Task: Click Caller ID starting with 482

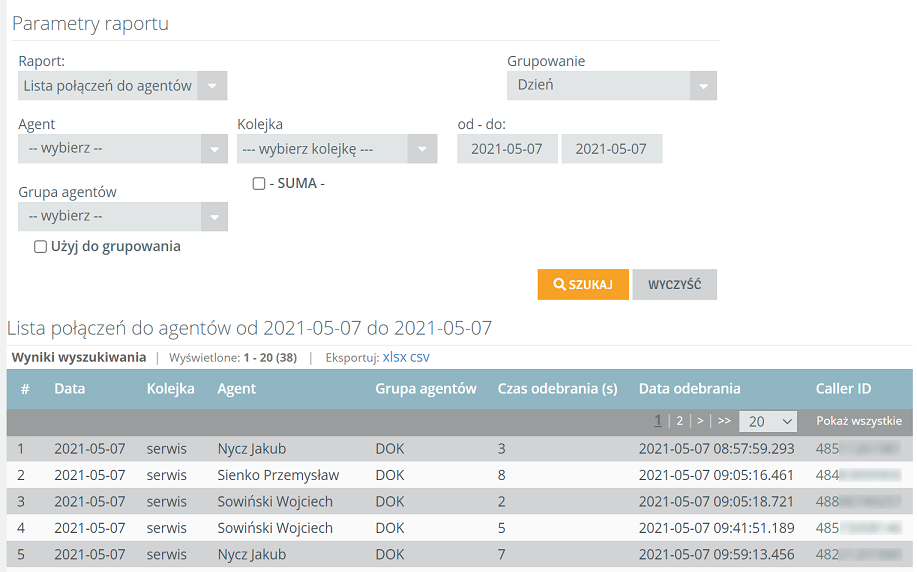Action: click(x=858, y=554)
